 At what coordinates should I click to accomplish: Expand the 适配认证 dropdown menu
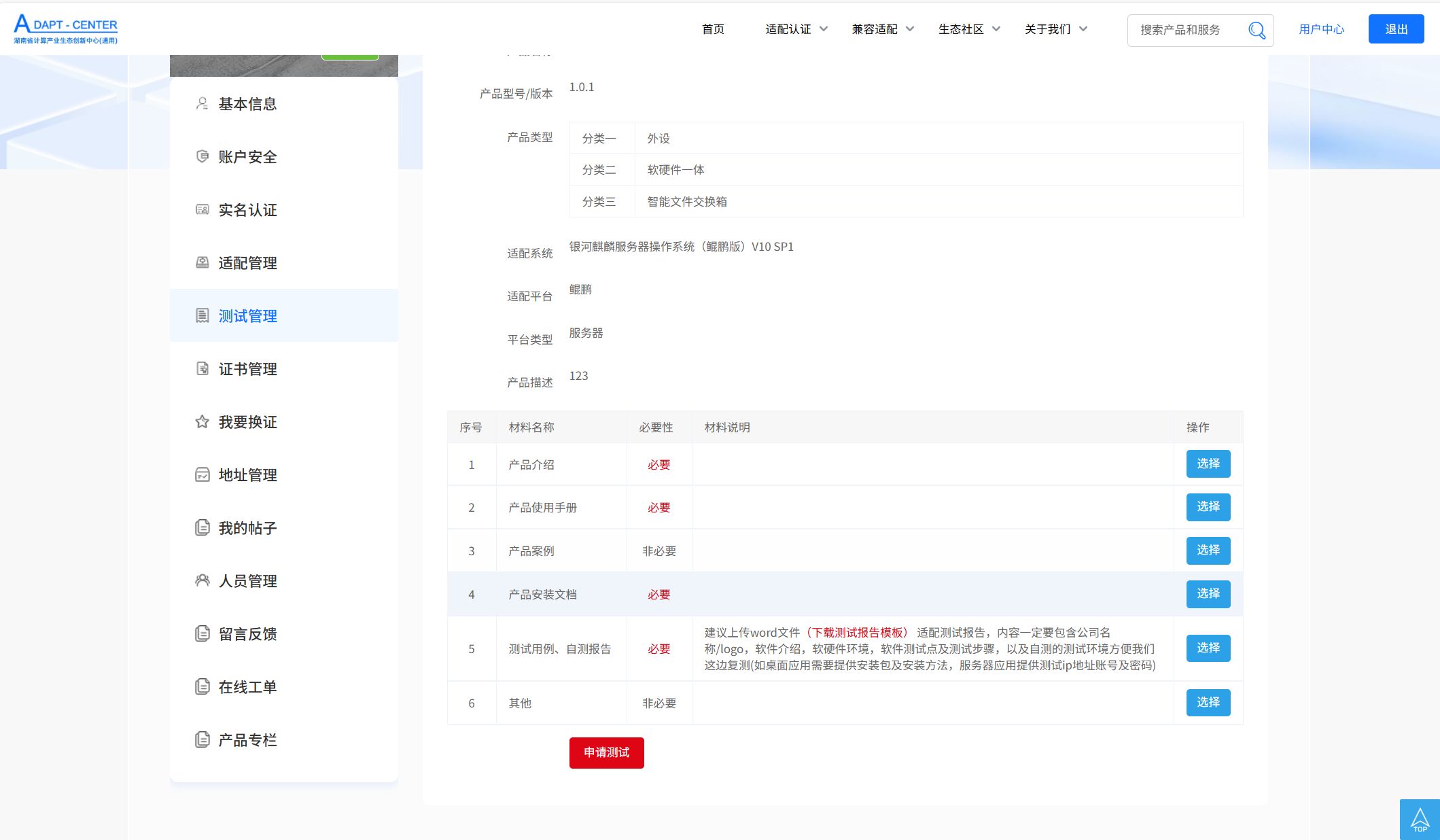click(823, 29)
